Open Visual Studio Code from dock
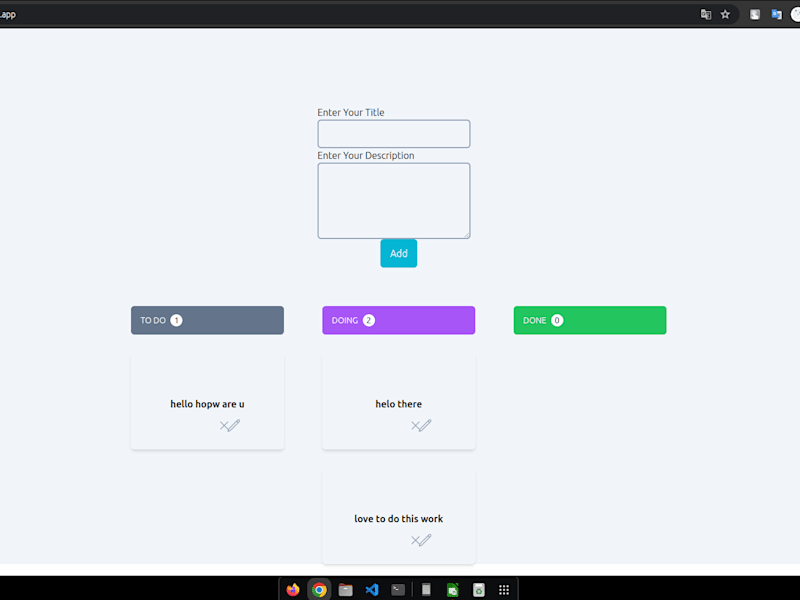 pyautogui.click(x=372, y=590)
